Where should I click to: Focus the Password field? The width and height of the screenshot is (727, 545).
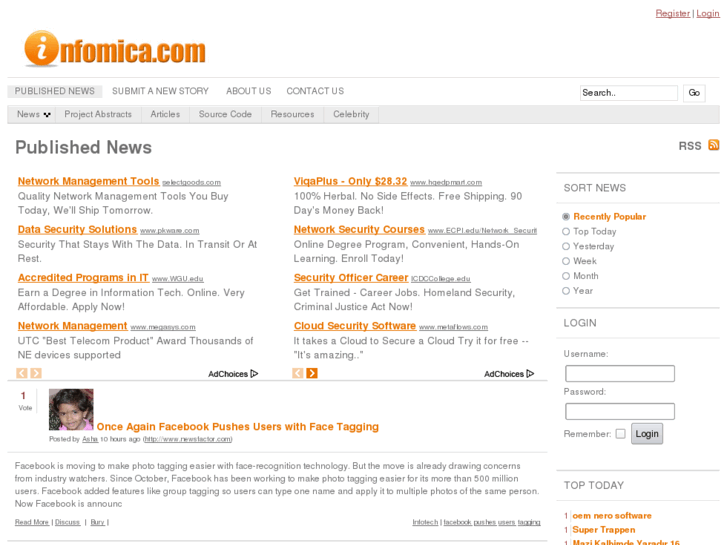click(x=620, y=411)
